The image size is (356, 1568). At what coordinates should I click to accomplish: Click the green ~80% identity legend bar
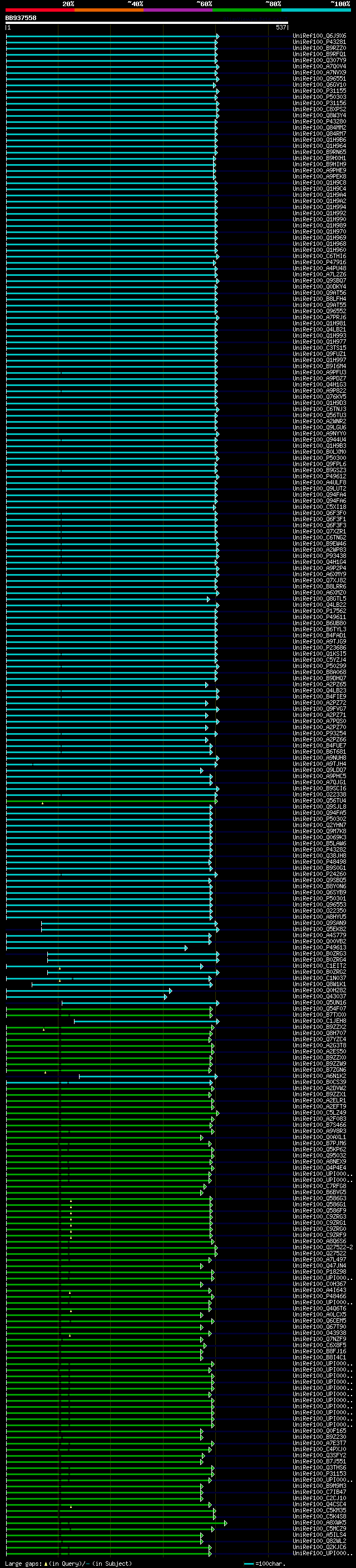pos(247,11)
